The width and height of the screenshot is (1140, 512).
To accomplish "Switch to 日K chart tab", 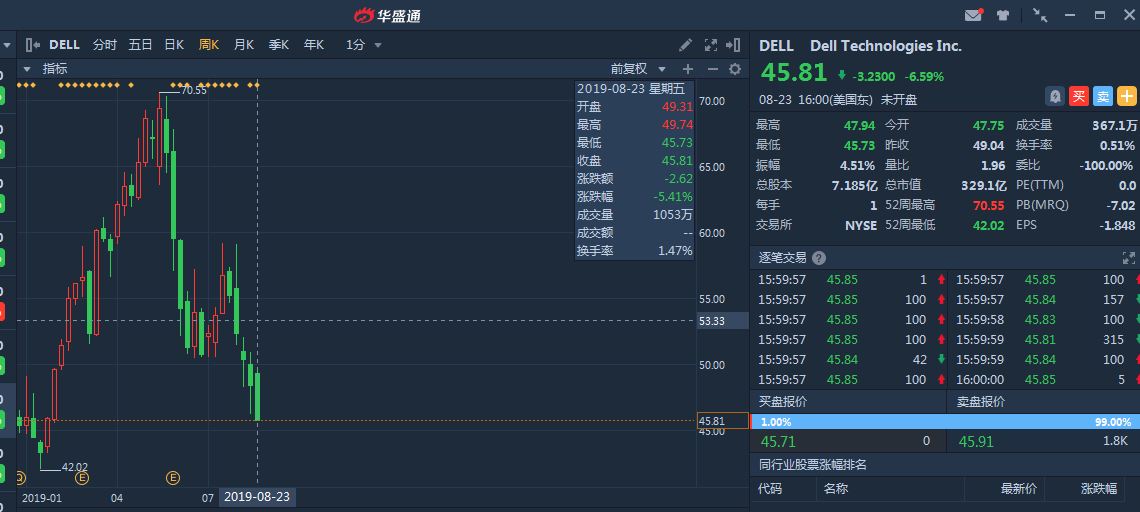I will [x=174, y=45].
